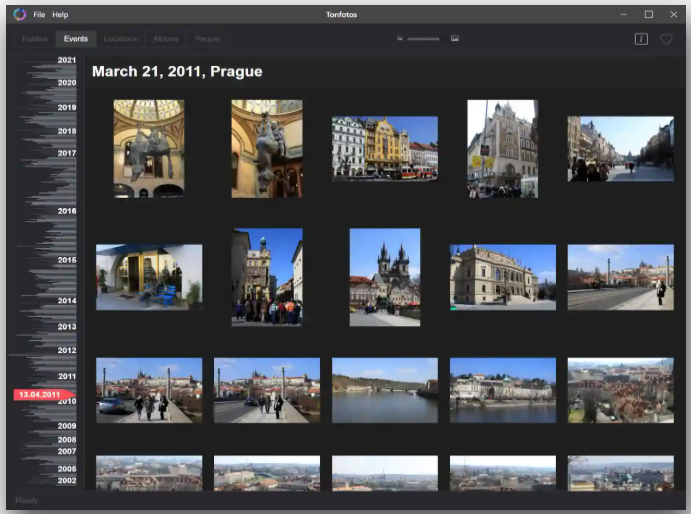691x514 pixels.
Task: Open the File menu
Action: coord(39,15)
